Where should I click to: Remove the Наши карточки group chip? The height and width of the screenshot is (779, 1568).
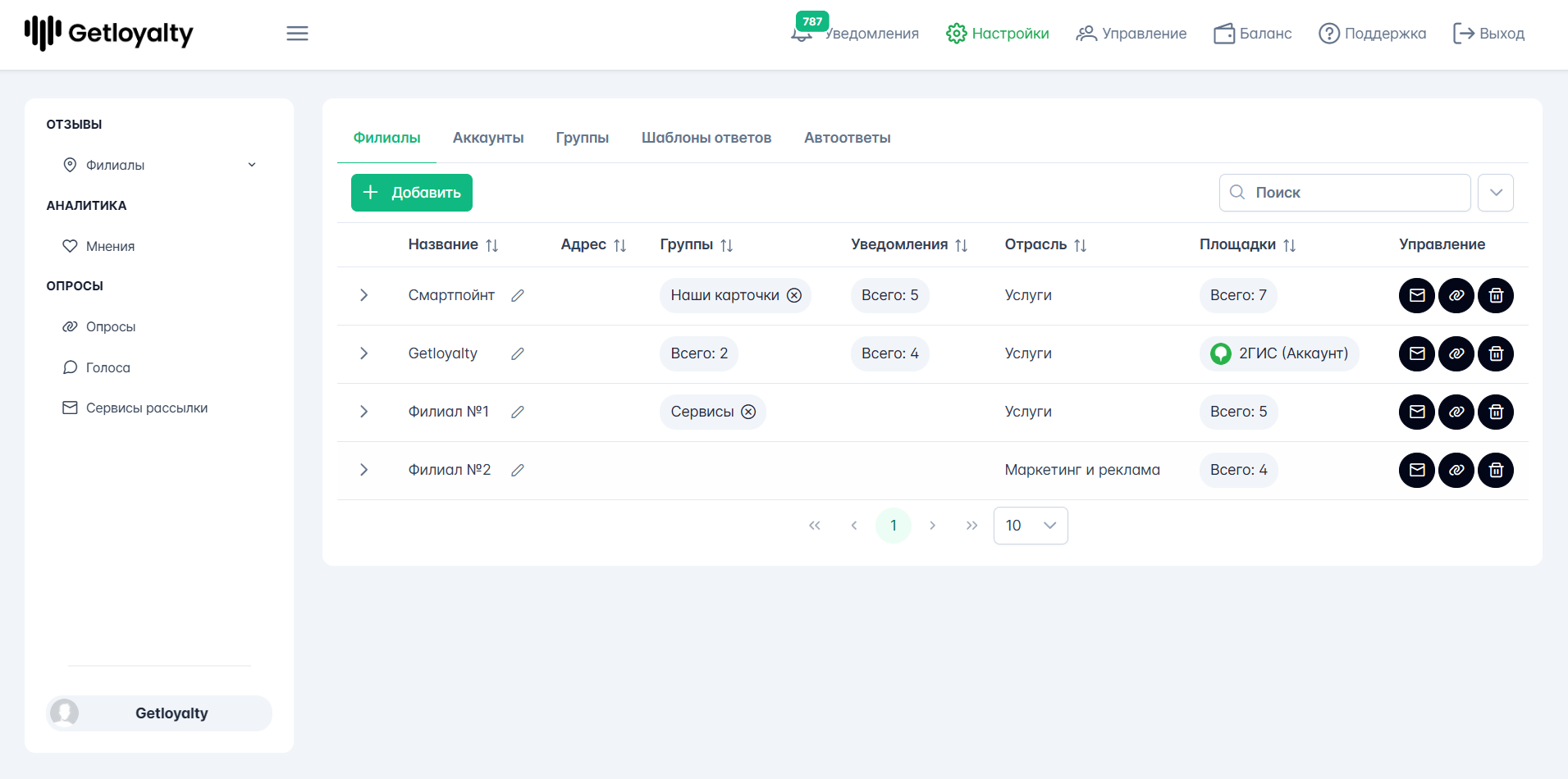(794, 295)
